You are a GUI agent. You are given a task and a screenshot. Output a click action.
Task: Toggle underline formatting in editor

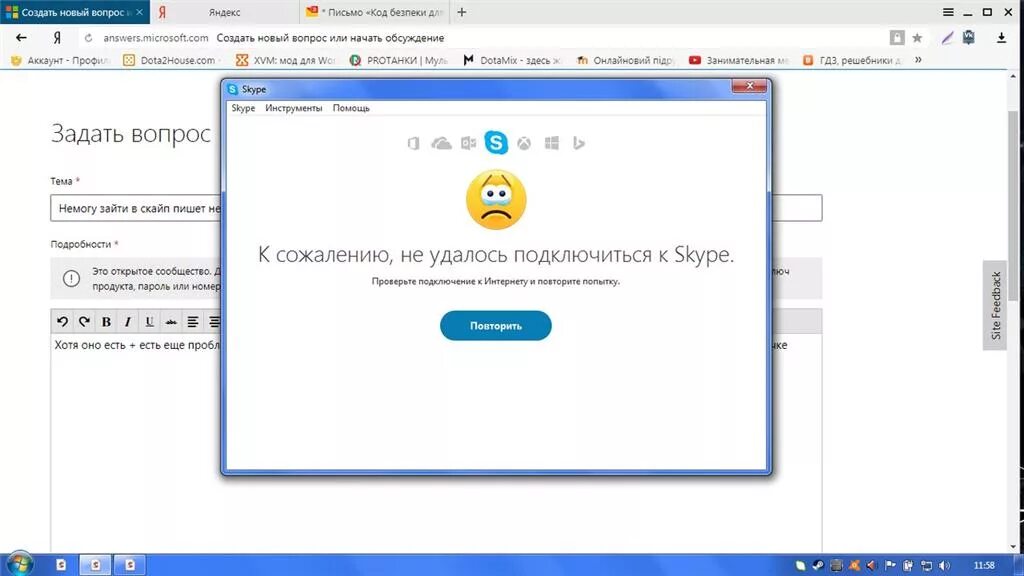click(150, 321)
